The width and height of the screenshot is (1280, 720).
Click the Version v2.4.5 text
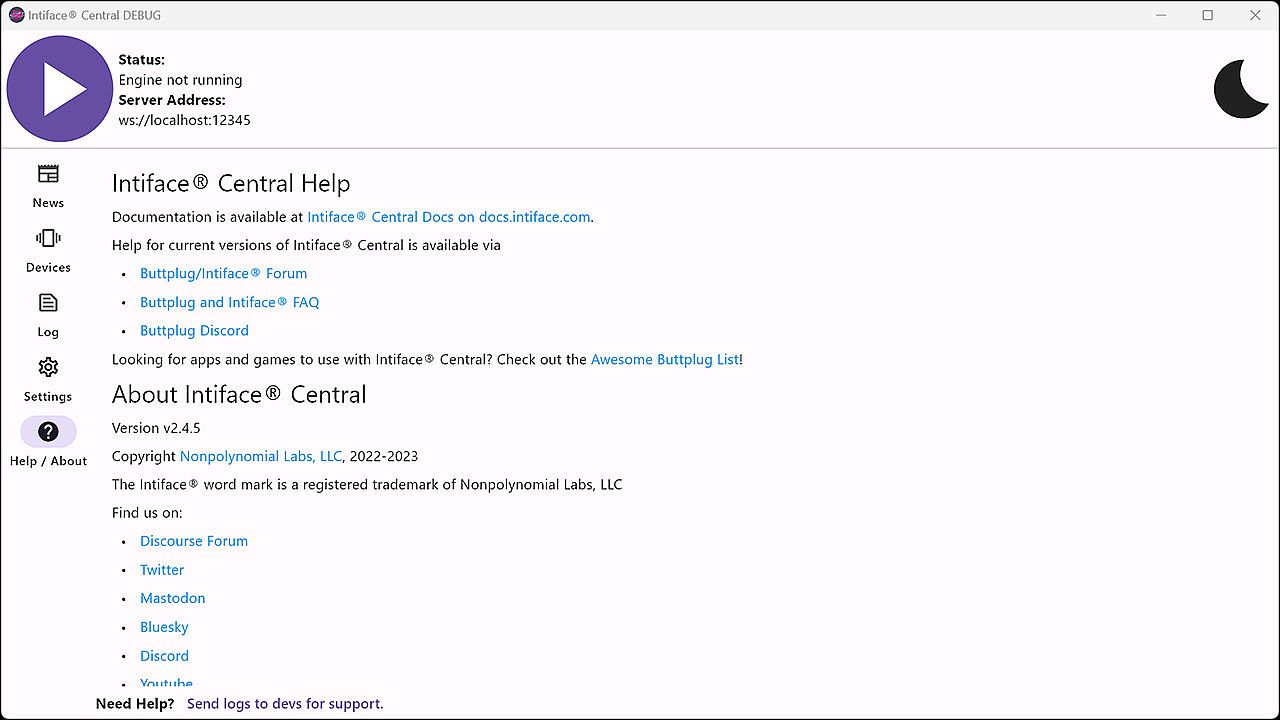click(156, 428)
